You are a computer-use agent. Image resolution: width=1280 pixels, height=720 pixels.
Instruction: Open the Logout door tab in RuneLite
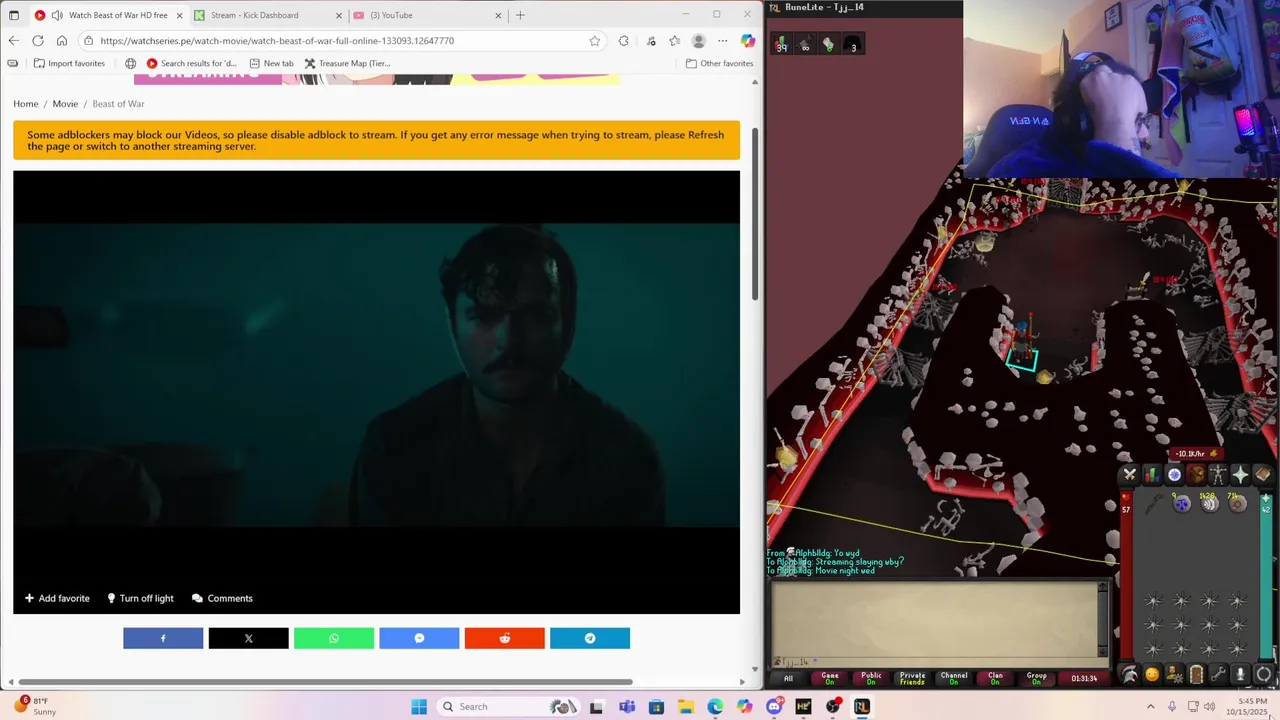tap(1196, 674)
